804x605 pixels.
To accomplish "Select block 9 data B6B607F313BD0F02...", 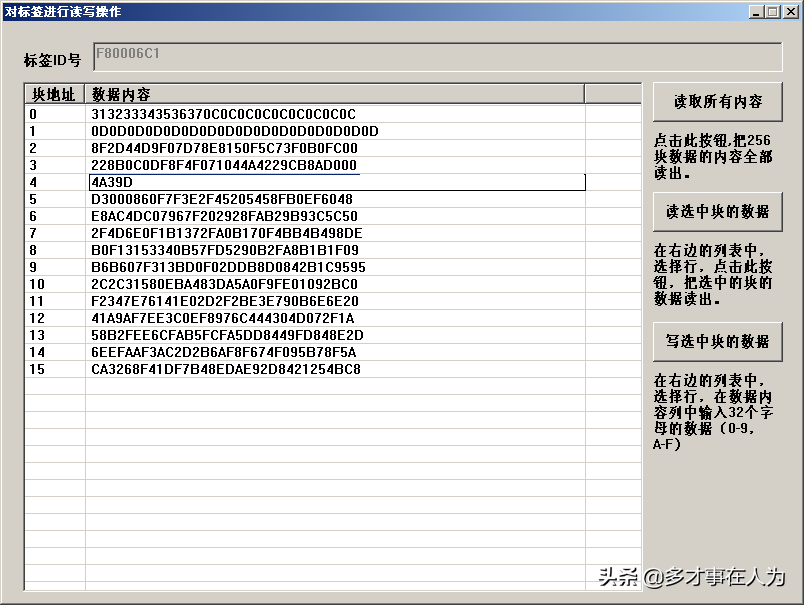I will pyautogui.click(x=228, y=267).
